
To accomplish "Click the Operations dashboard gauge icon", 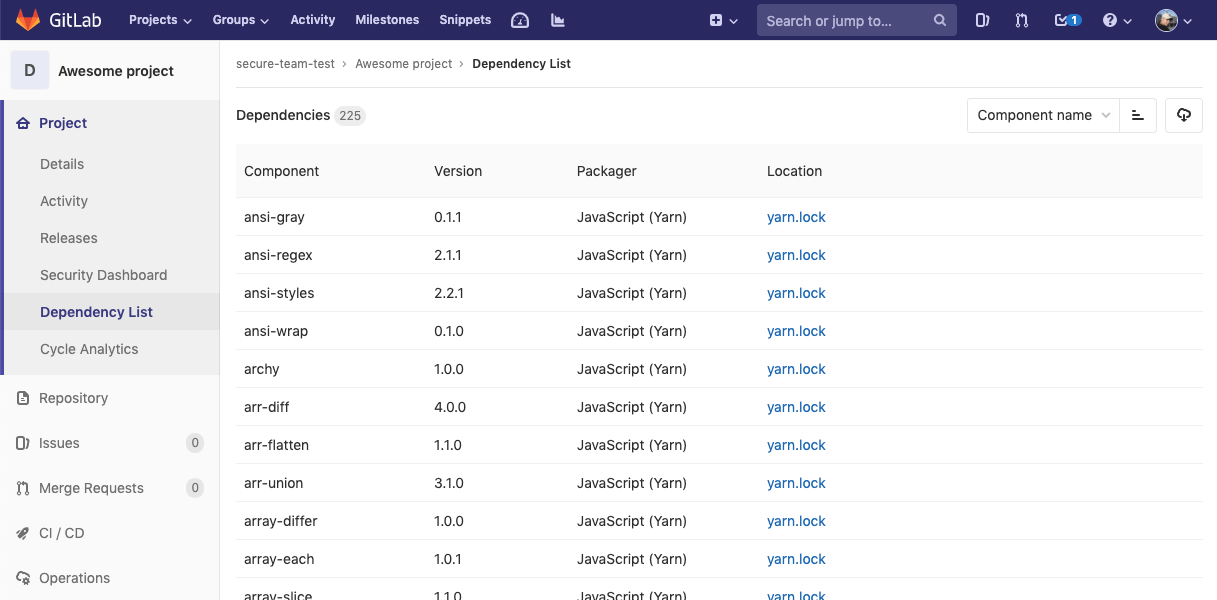I will click(x=520, y=19).
